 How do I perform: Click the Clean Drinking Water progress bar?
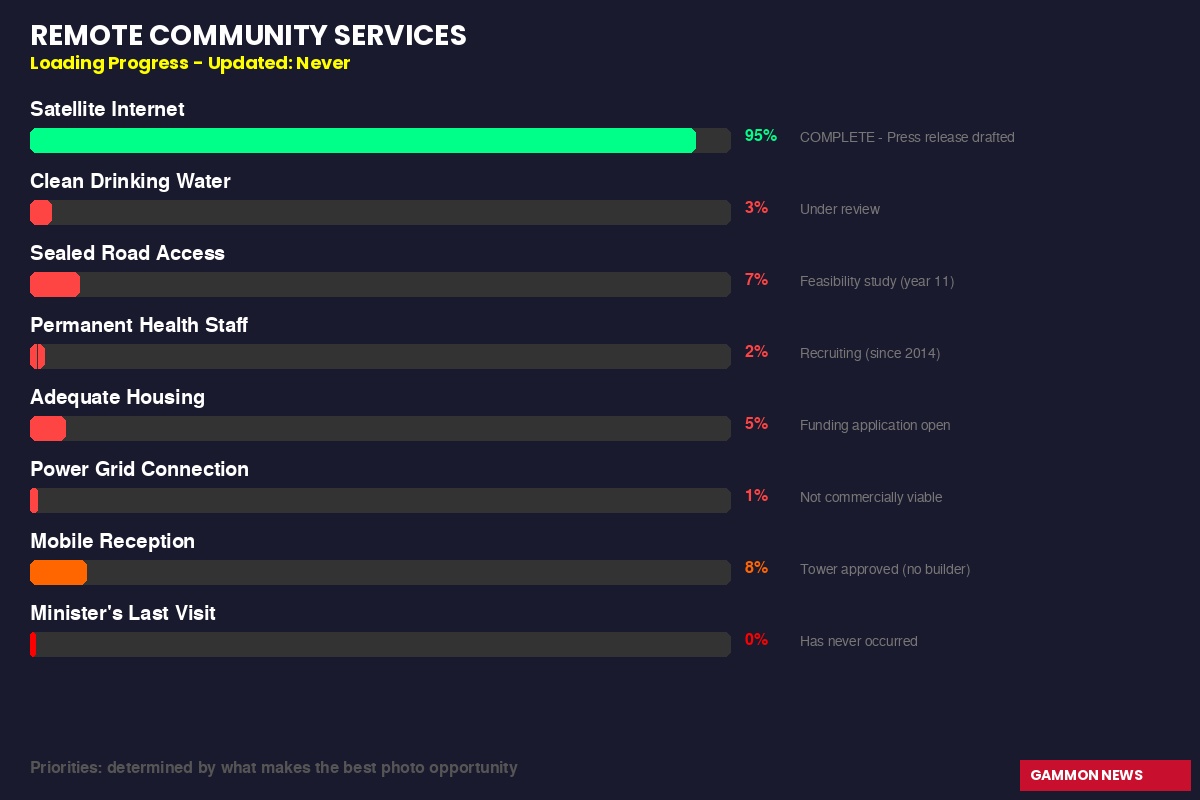pos(380,213)
